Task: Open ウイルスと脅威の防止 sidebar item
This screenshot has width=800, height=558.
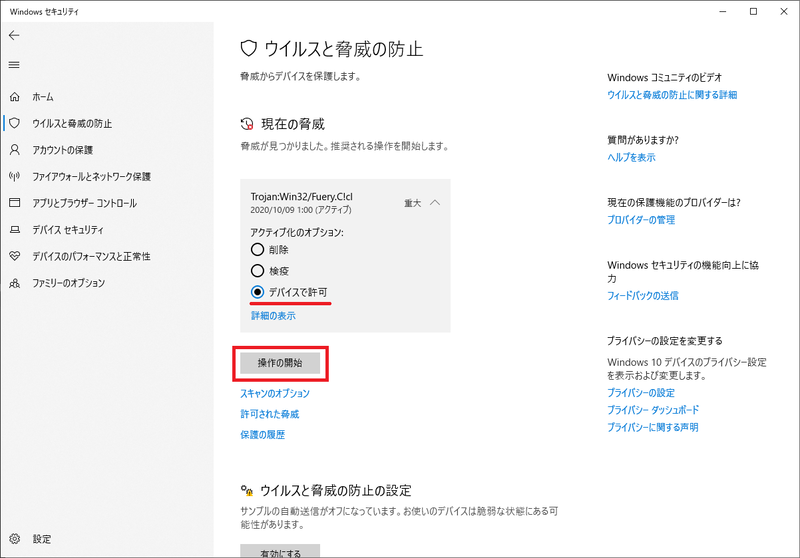Action: [x=108, y=123]
